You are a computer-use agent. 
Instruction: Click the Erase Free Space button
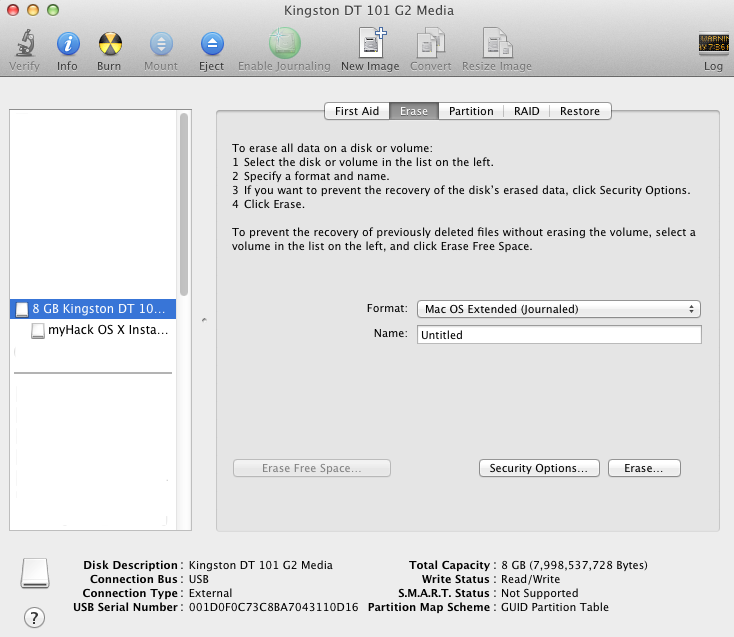point(312,468)
